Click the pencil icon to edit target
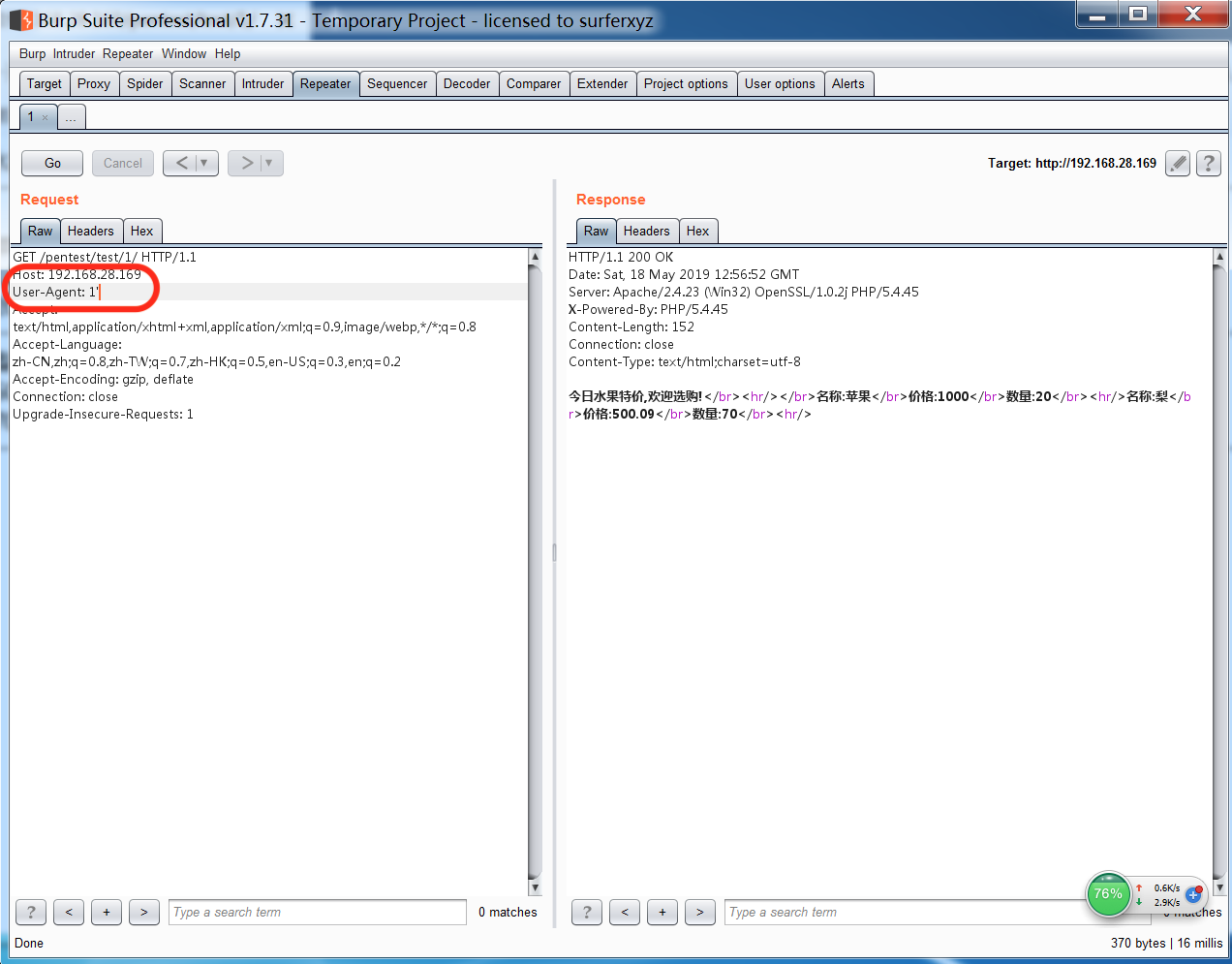 click(x=1178, y=164)
